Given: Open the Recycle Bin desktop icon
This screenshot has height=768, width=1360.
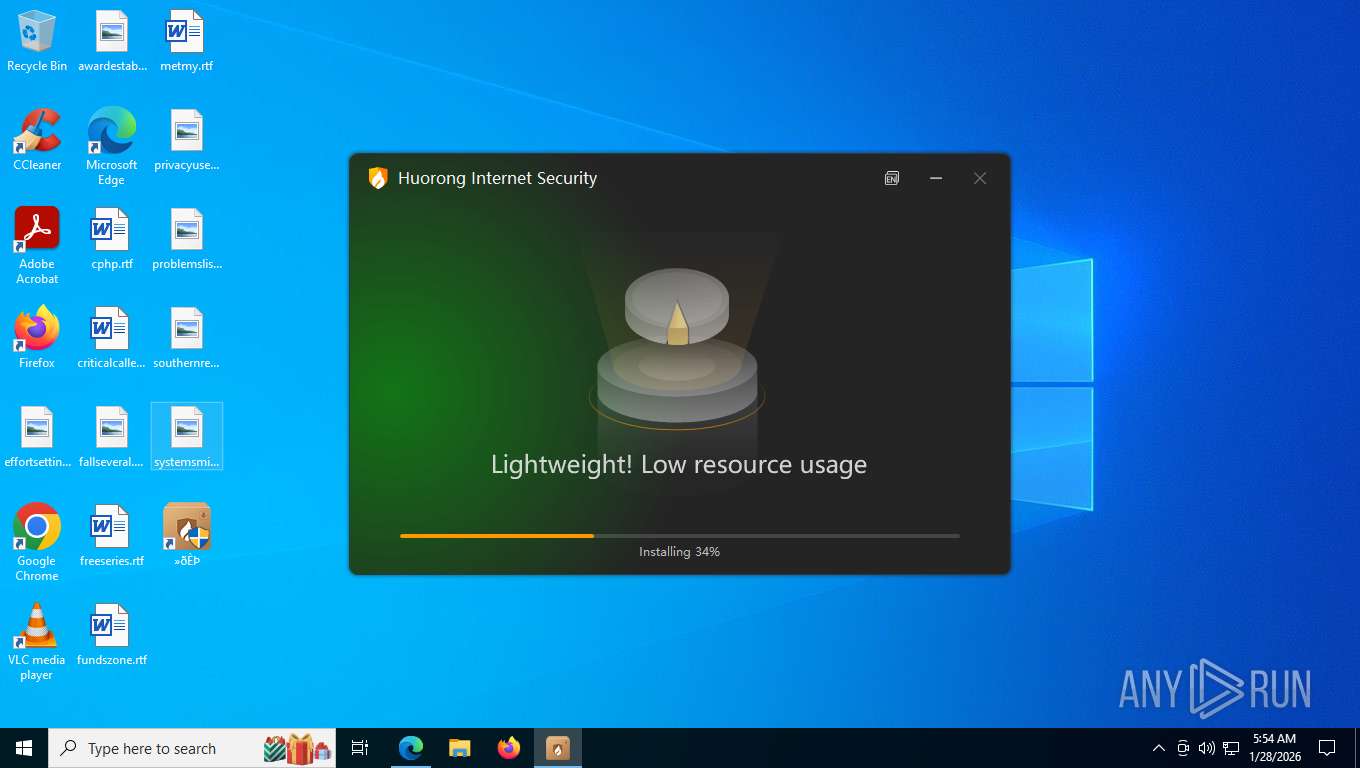Looking at the screenshot, I should tap(37, 41).
